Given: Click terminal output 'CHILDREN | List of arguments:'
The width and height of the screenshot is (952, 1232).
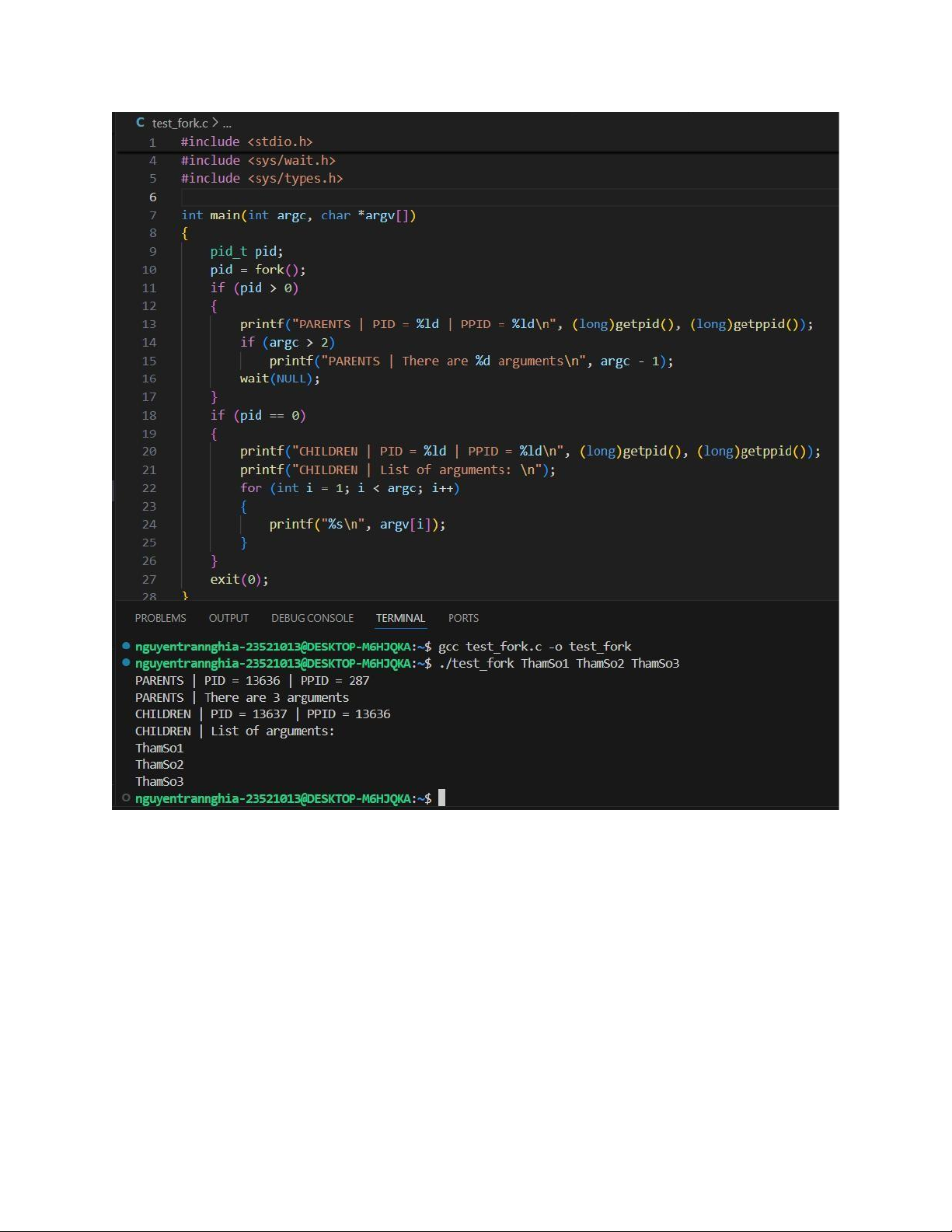Looking at the screenshot, I should click(235, 731).
